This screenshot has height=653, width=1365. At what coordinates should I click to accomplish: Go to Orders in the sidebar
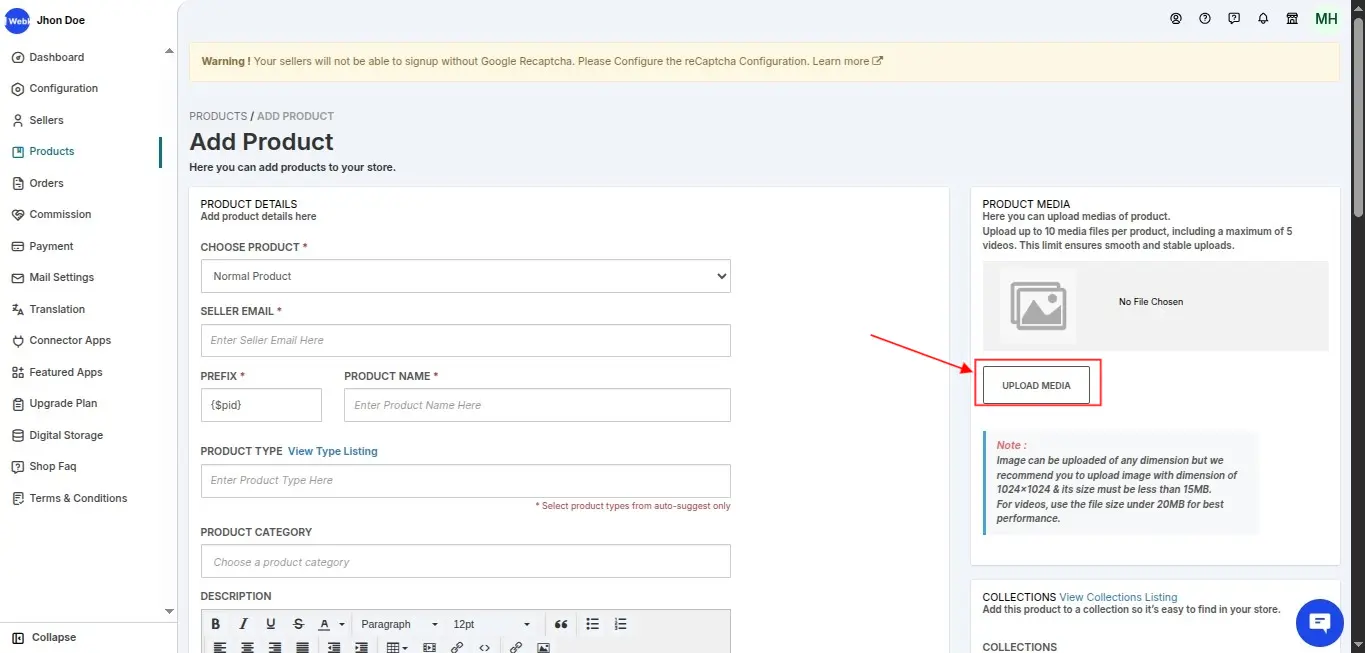pos(46,183)
